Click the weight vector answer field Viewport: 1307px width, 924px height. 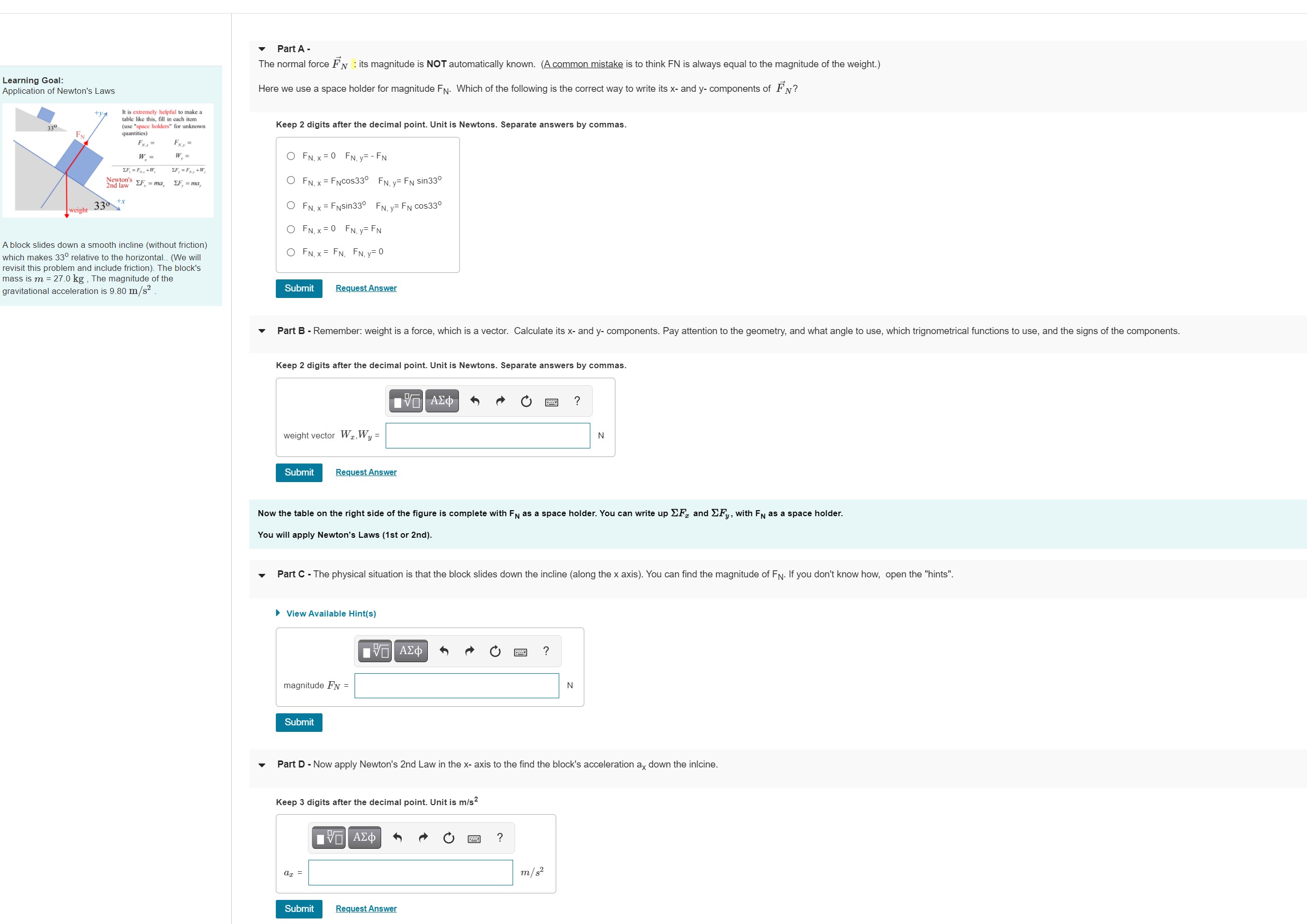(x=487, y=435)
